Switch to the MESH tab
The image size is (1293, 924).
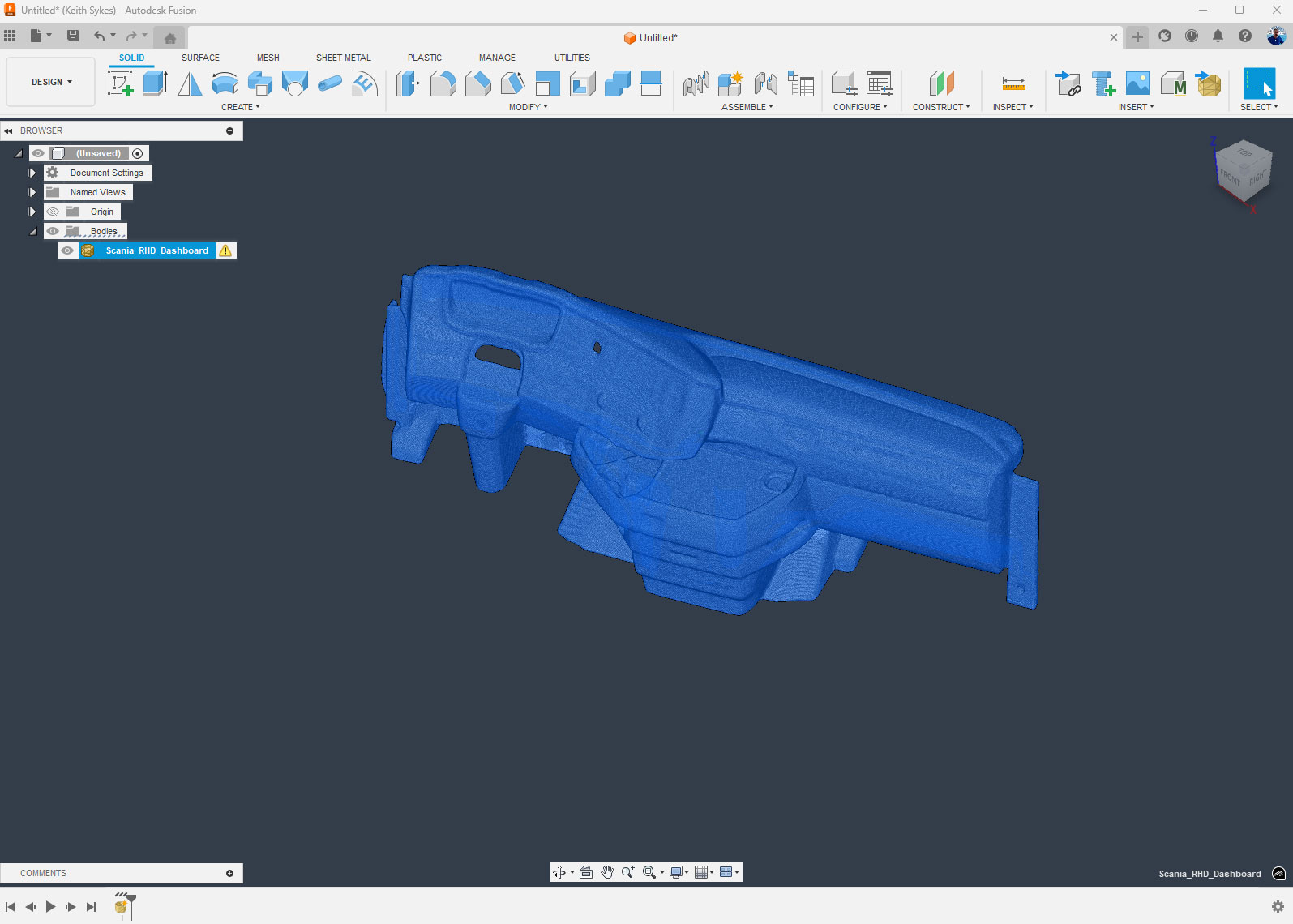(268, 58)
